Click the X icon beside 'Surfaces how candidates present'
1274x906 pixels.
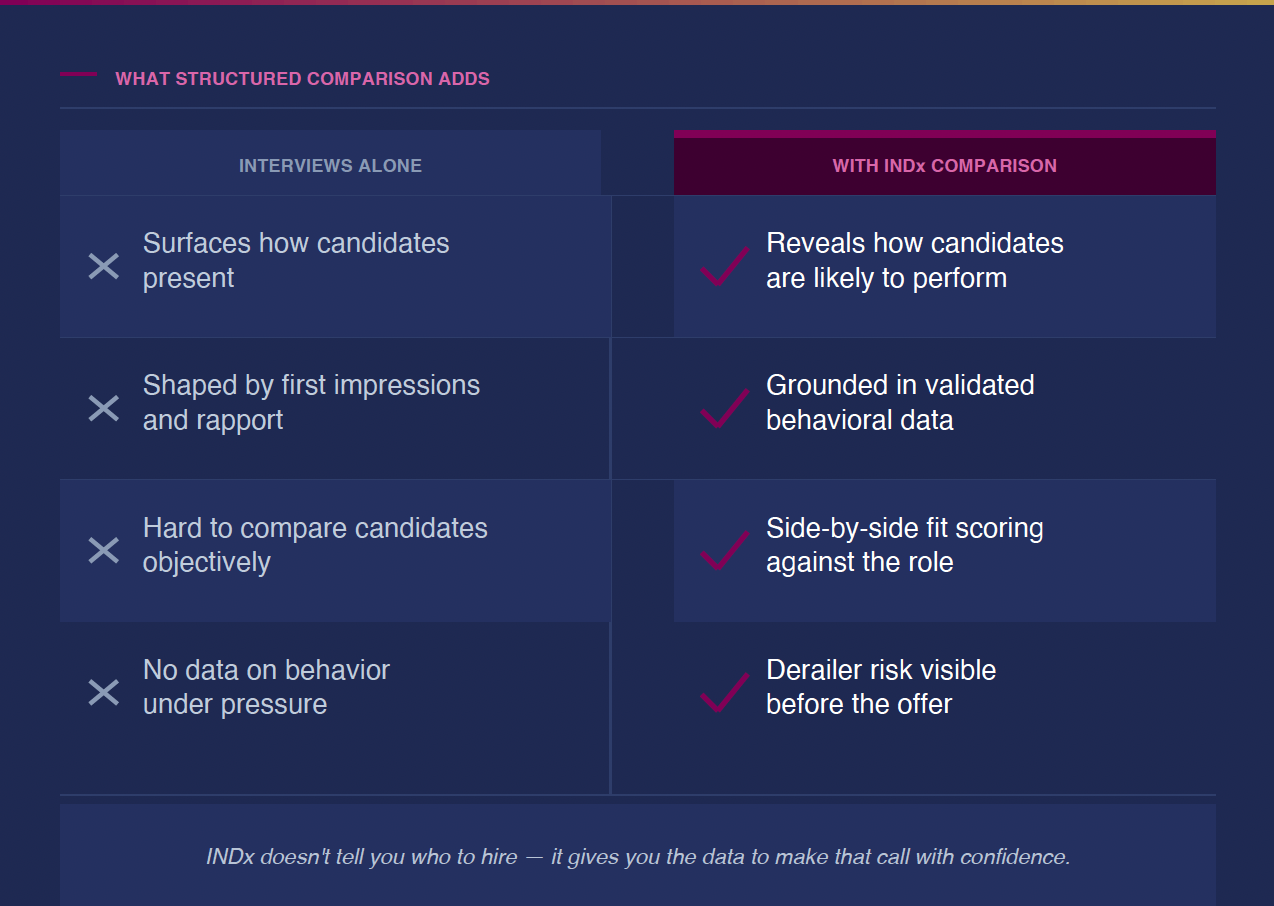point(104,266)
